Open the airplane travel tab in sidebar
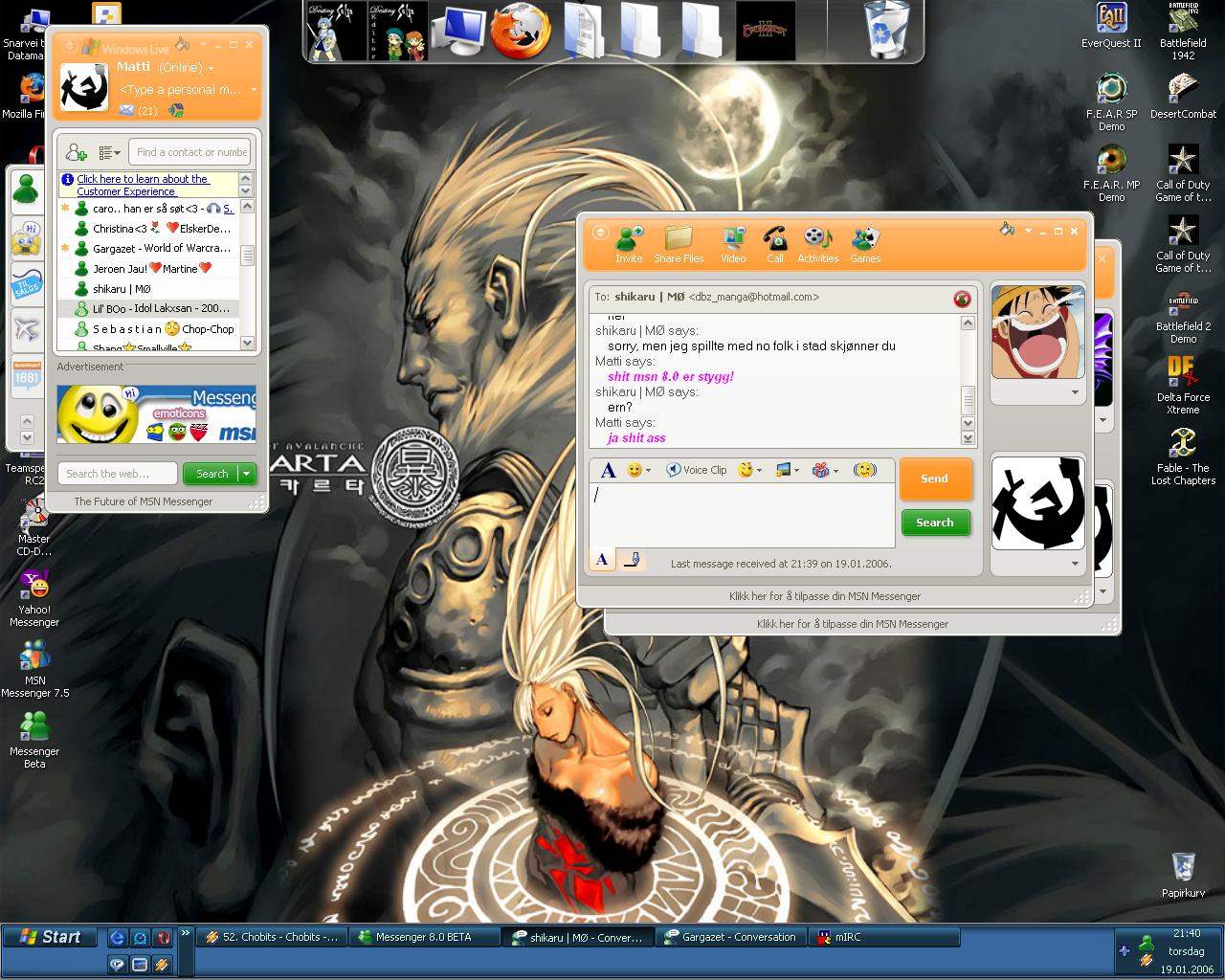This screenshot has height=980, width=1225. pos(26,330)
